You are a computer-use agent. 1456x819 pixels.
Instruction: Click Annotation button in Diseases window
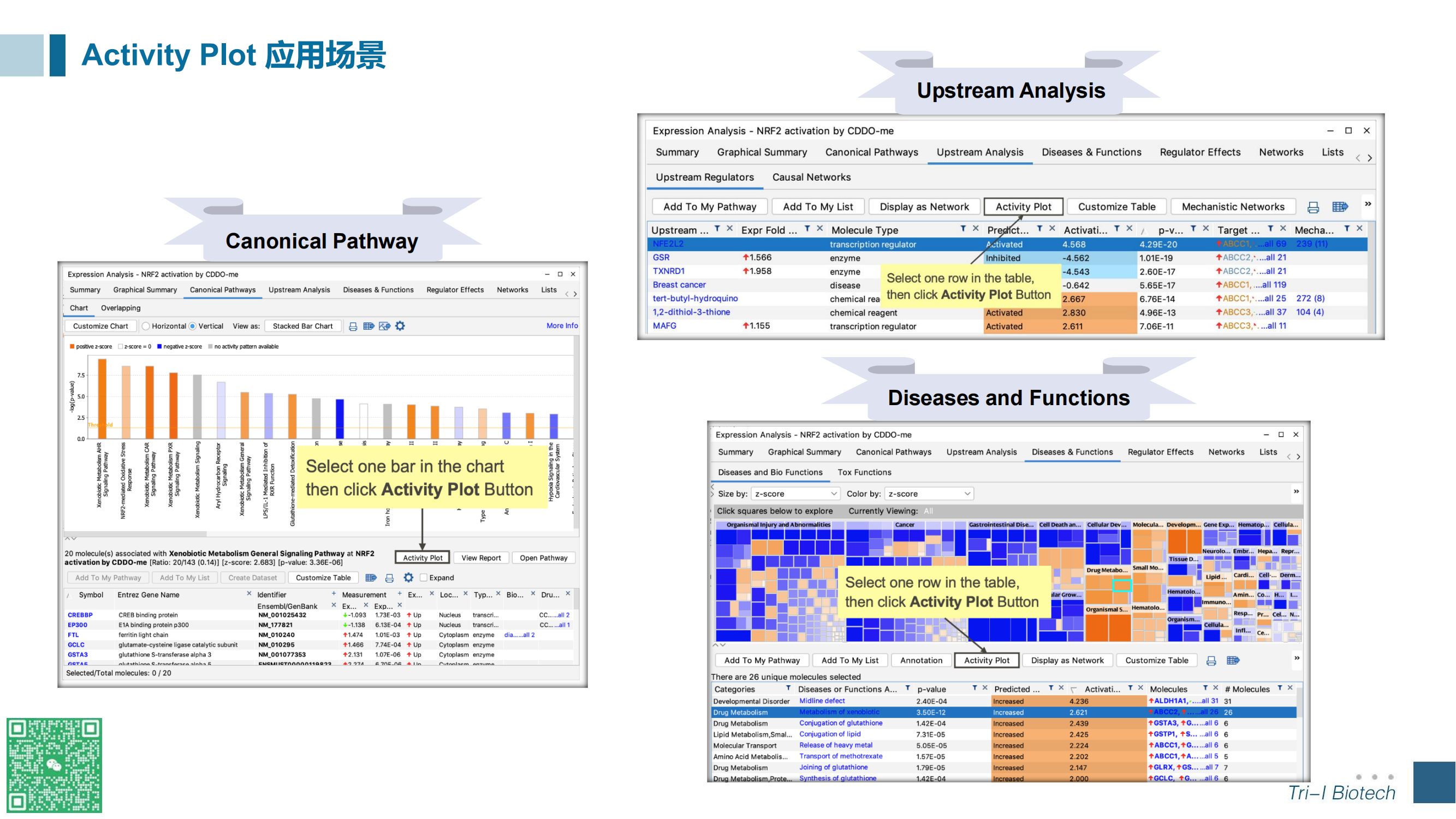[922, 660]
